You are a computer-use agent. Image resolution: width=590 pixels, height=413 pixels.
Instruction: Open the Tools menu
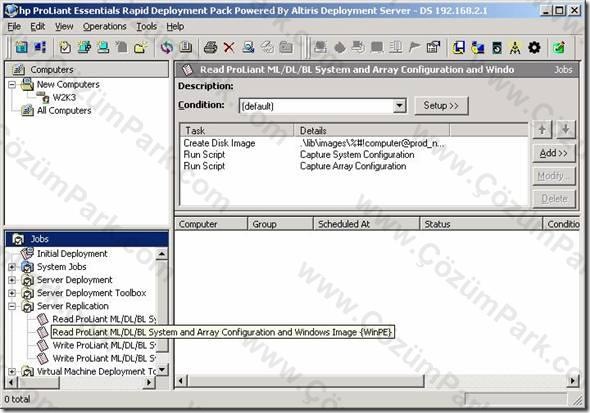click(x=146, y=27)
